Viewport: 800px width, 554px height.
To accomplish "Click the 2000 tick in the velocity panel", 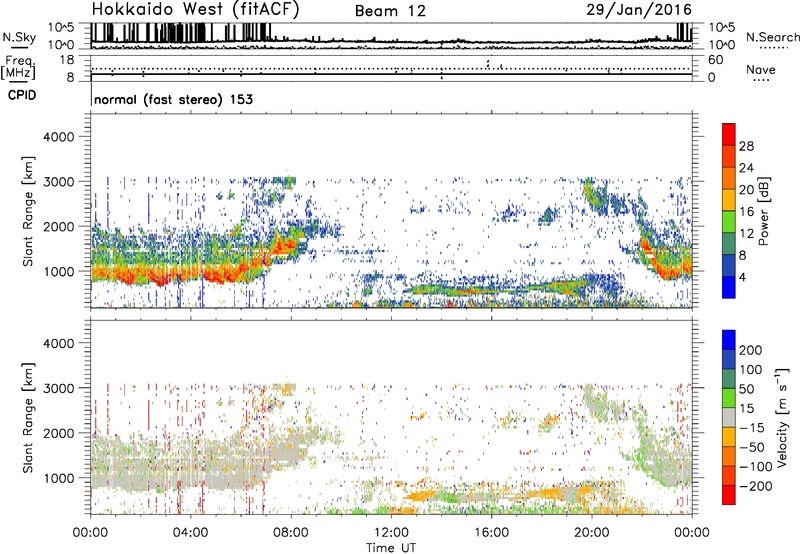I will [59, 433].
